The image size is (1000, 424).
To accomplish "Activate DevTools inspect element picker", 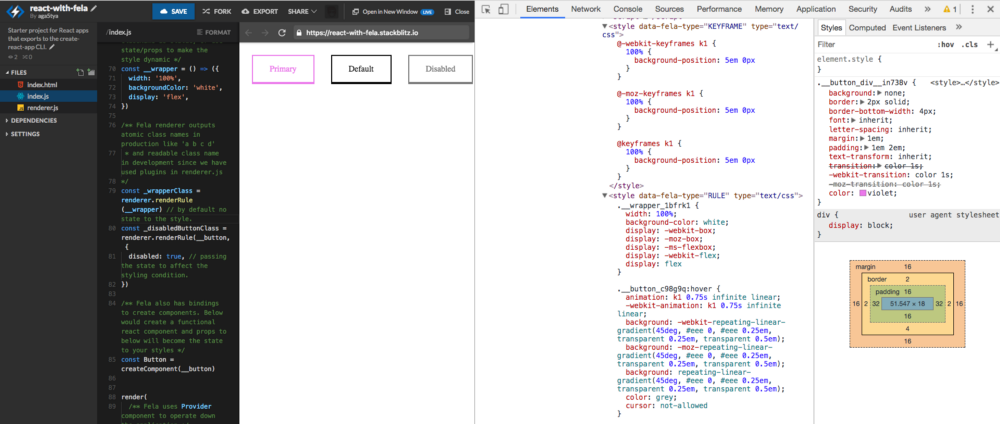I will pyautogui.click(x=486, y=9).
